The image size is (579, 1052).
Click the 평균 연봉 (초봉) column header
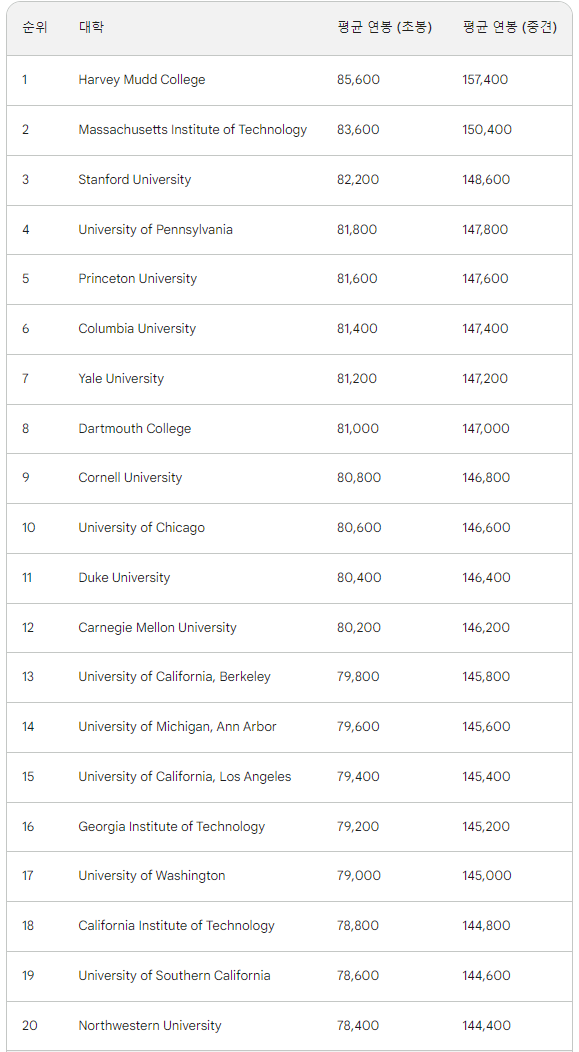384,28
